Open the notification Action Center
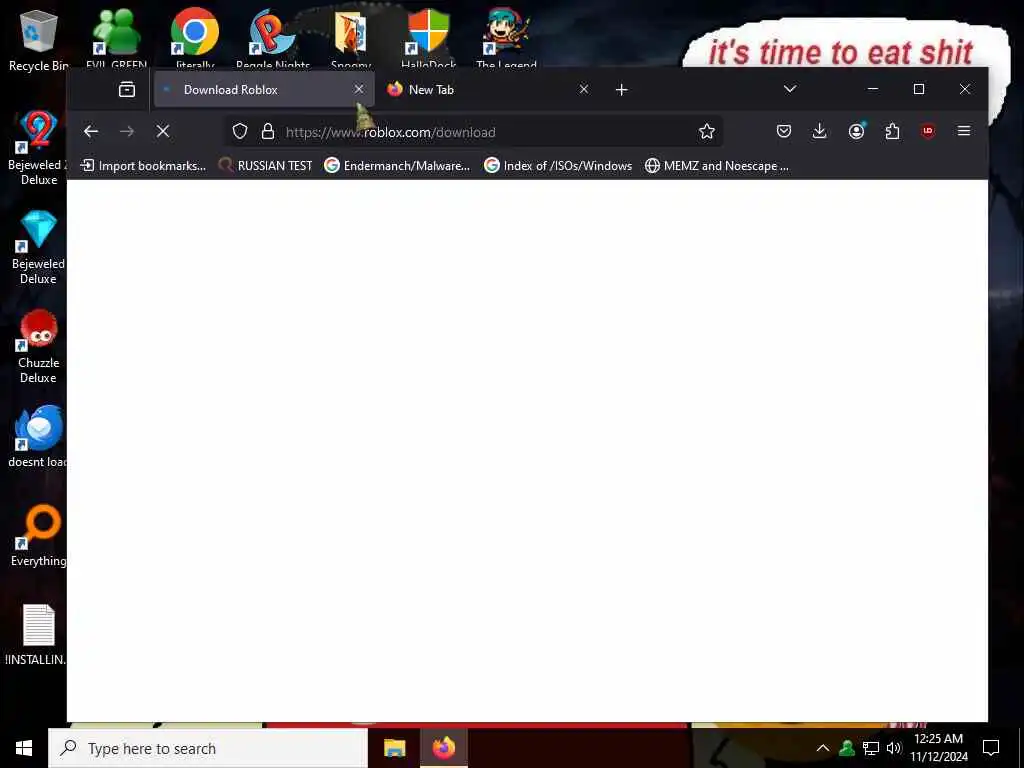The image size is (1024, 768). 991,748
